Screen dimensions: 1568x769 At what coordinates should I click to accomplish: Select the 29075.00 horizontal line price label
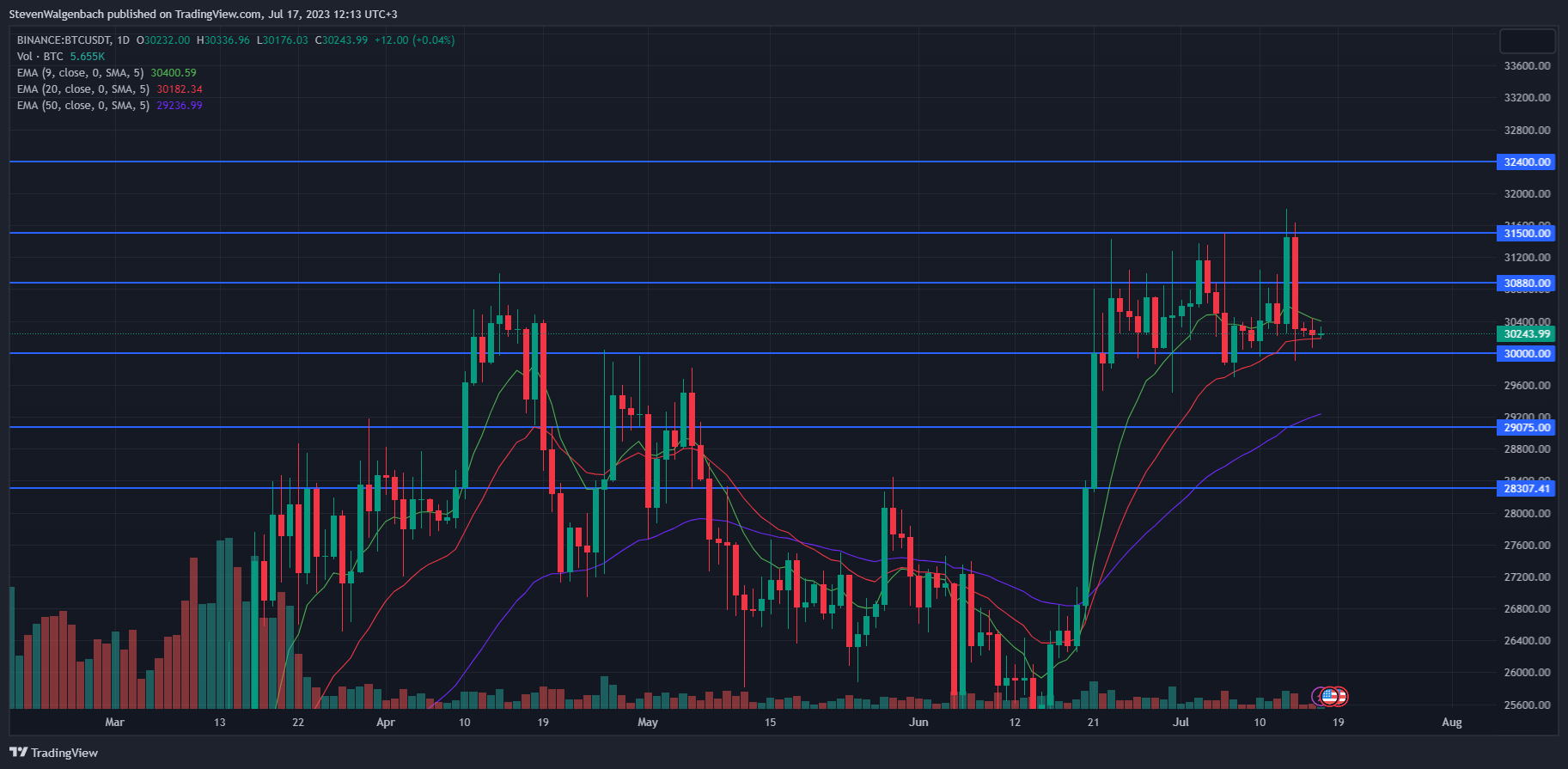coord(1527,427)
